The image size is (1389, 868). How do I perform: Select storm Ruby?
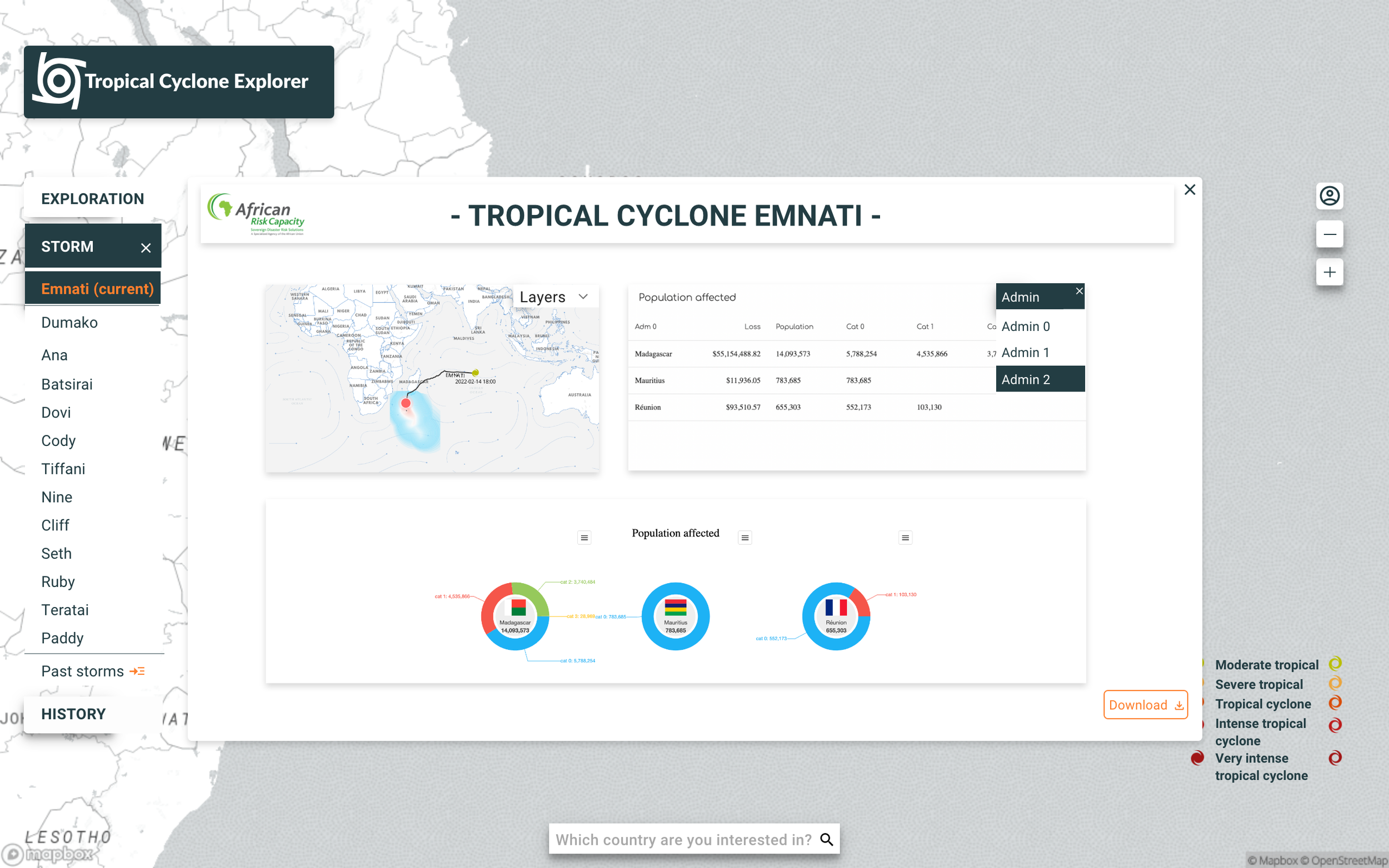click(58, 581)
